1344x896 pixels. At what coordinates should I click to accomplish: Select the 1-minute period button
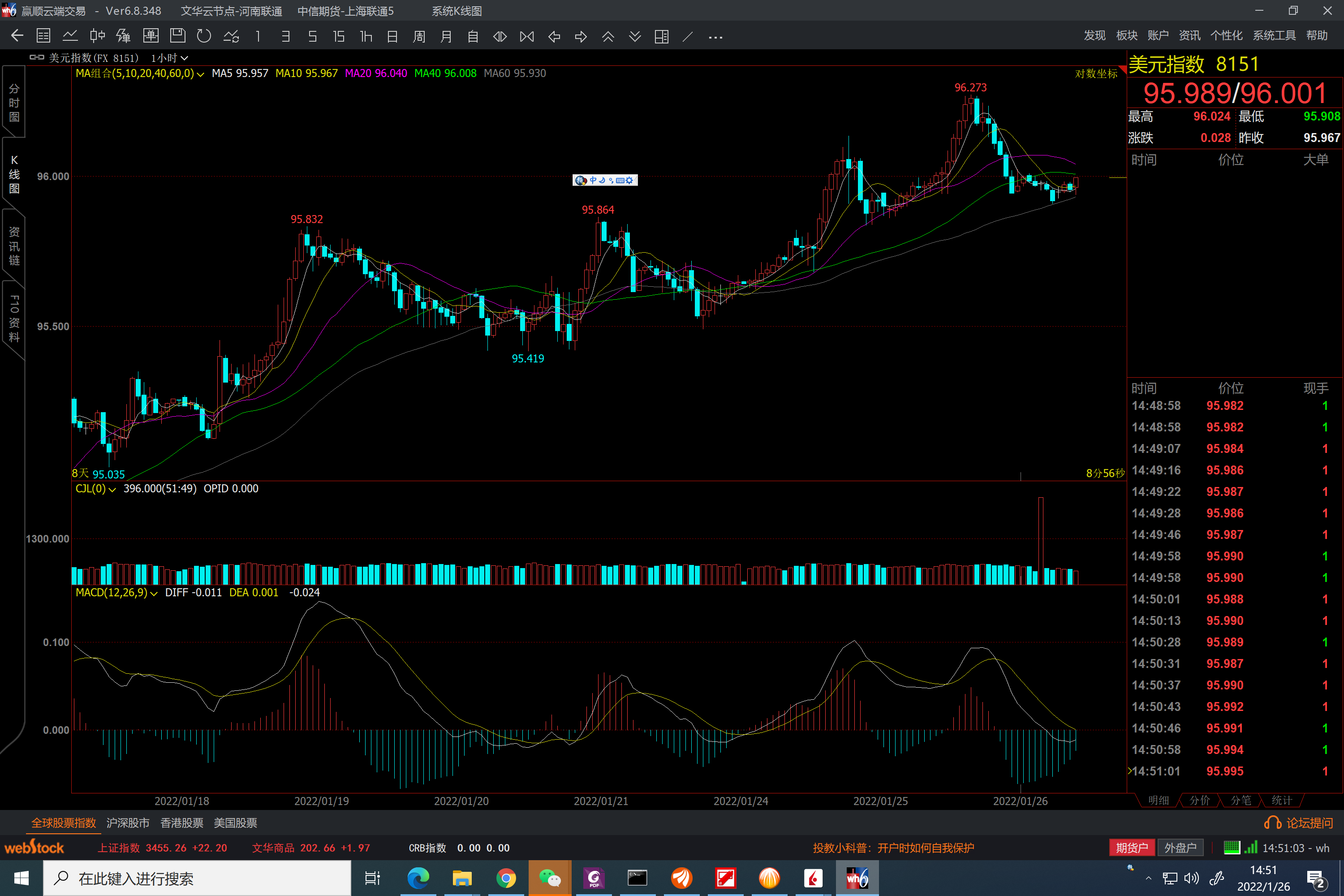[258, 36]
